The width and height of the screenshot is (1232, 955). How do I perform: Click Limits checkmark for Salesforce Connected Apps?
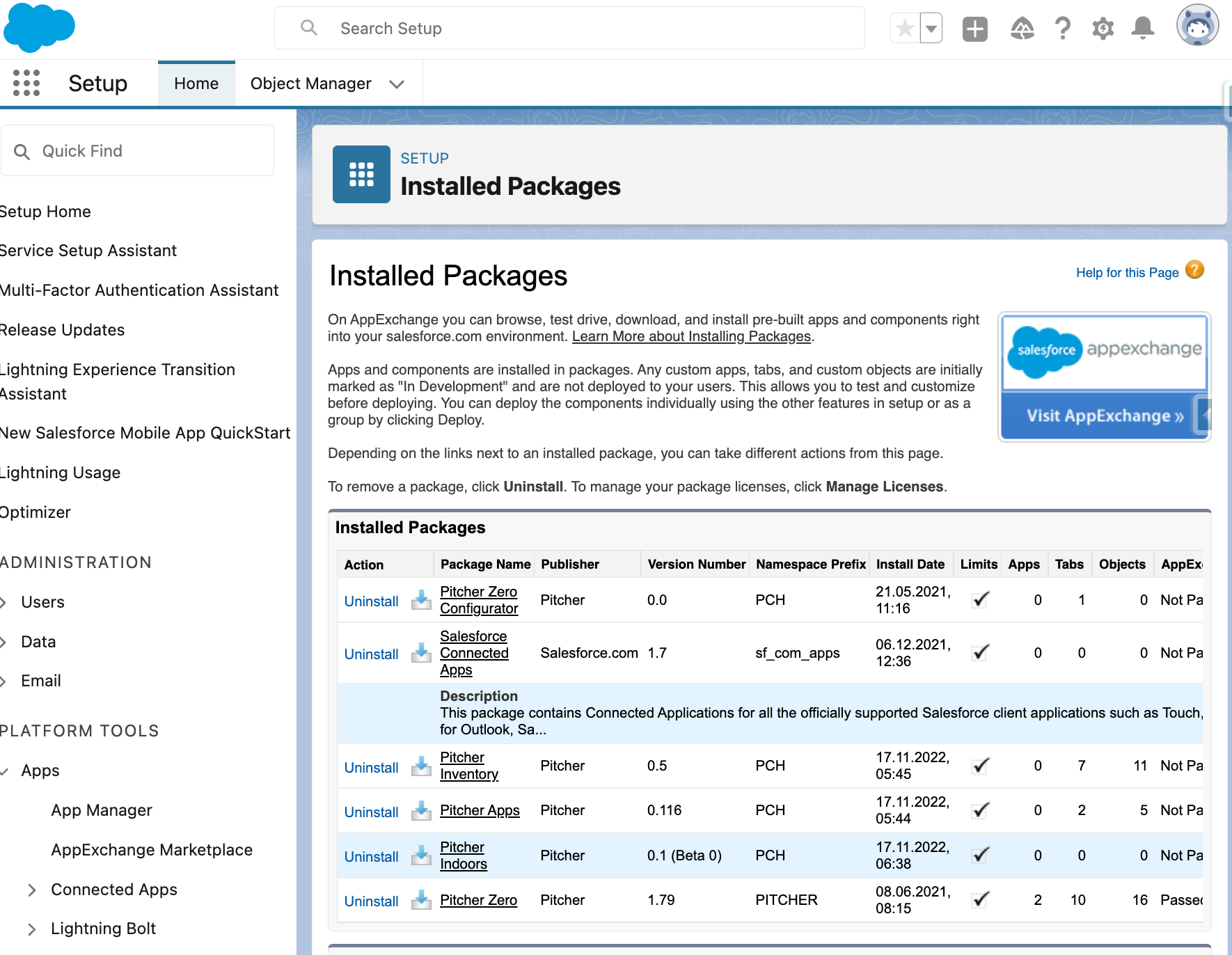(x=980, y=653)
